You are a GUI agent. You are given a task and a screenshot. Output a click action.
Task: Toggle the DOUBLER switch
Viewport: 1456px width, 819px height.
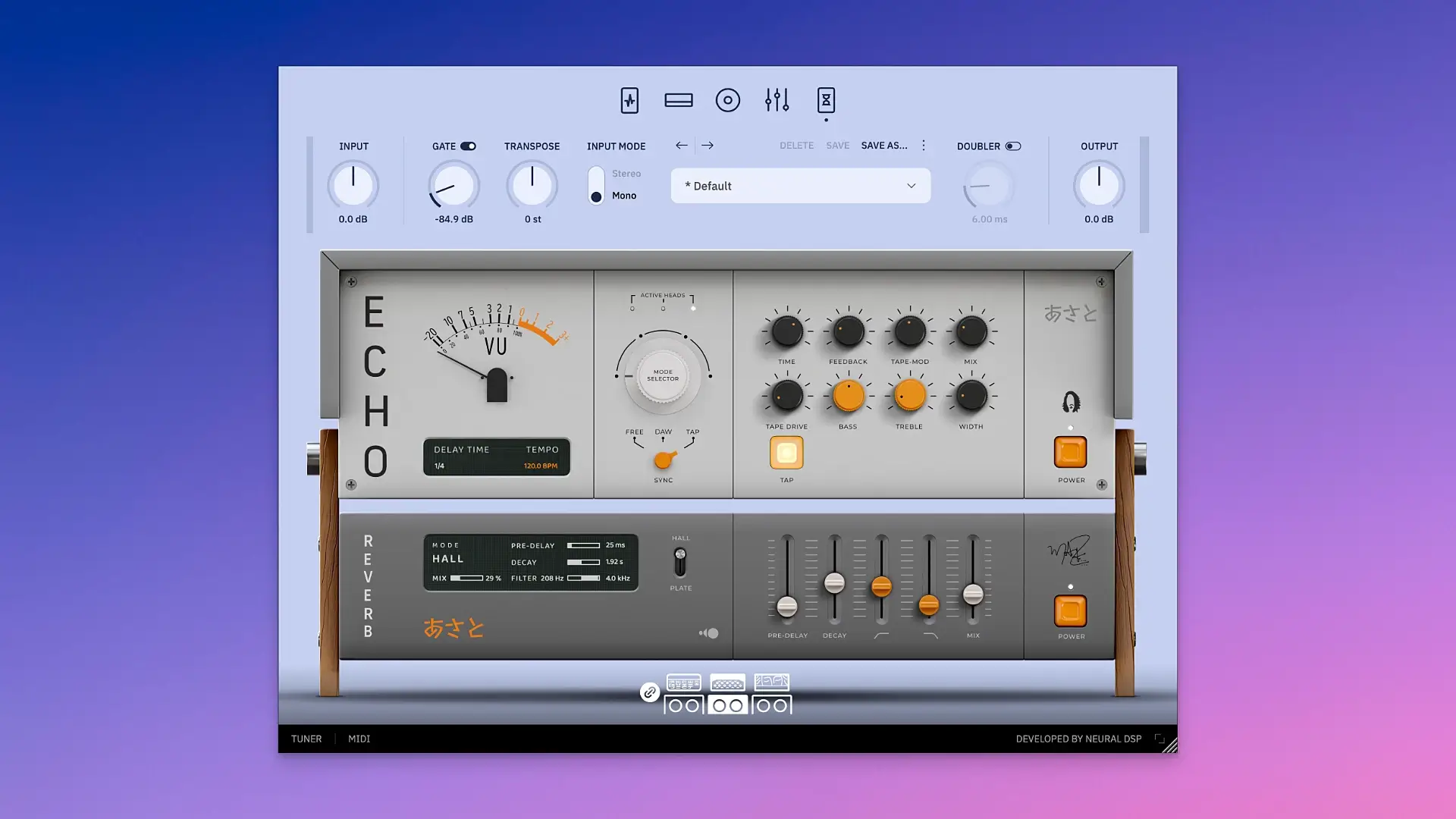tap(1013, 146)
